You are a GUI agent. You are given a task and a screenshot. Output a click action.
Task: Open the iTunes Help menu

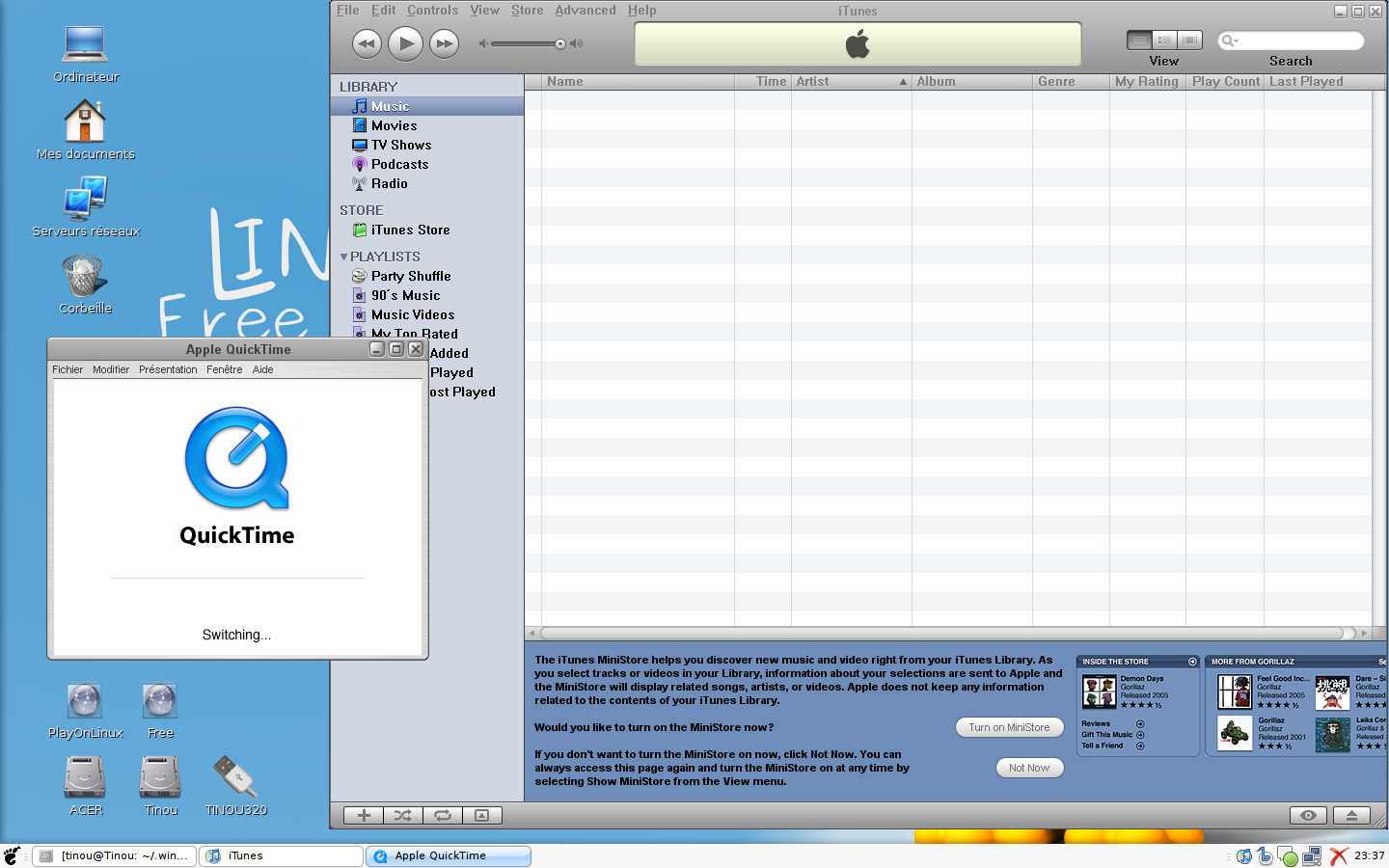tap(641, 10)
